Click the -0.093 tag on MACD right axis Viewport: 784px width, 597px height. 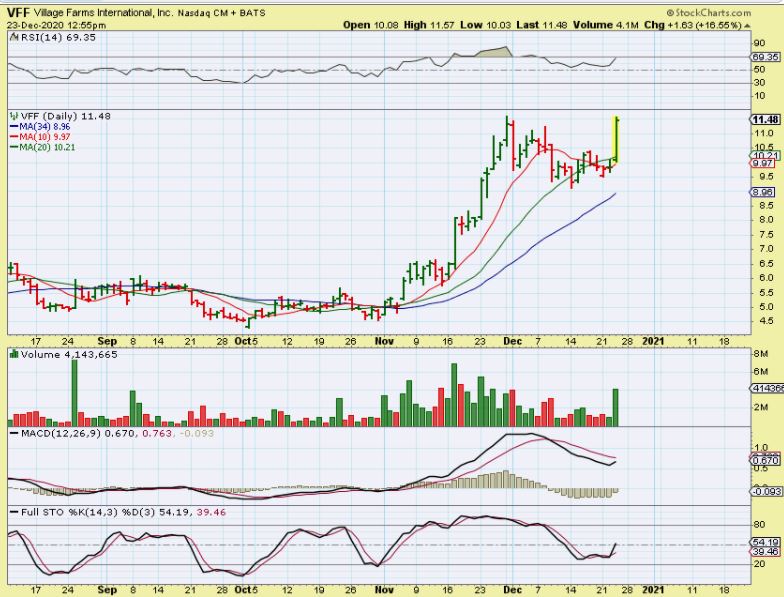766,492
